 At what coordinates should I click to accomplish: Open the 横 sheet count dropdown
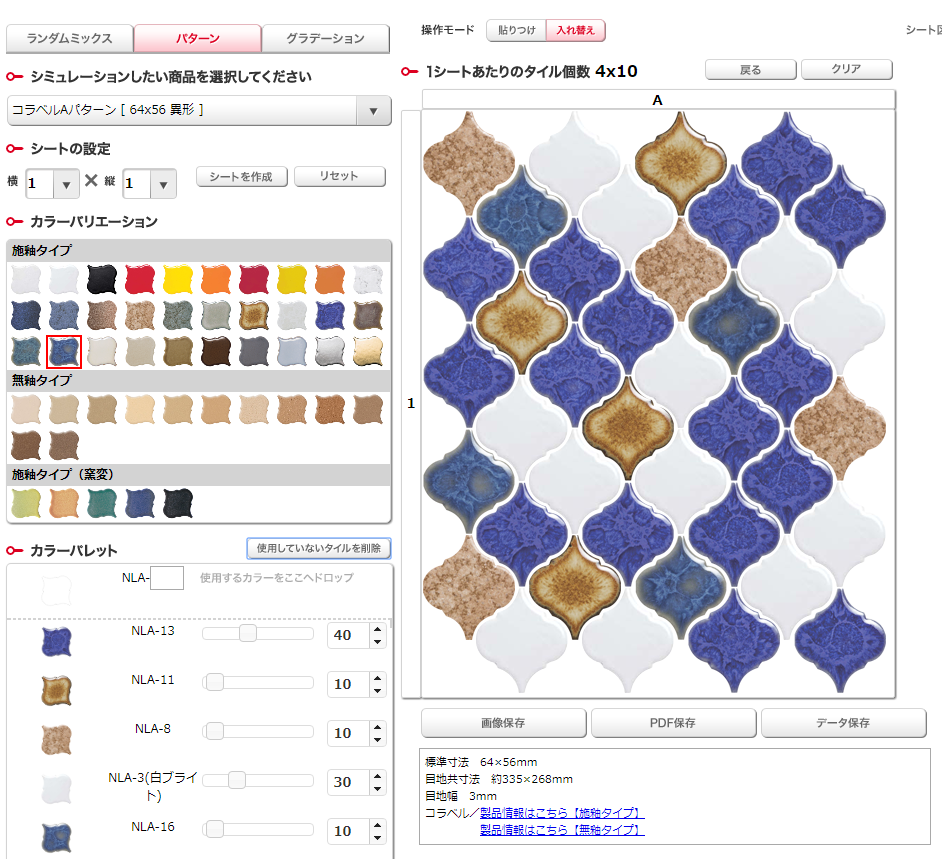66,184
